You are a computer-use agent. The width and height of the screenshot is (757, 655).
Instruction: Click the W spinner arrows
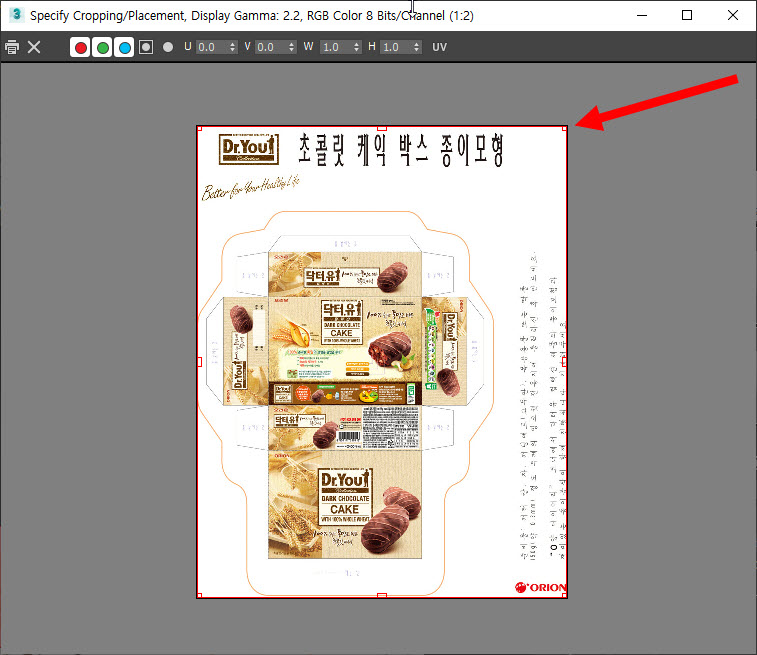(357, 47)
